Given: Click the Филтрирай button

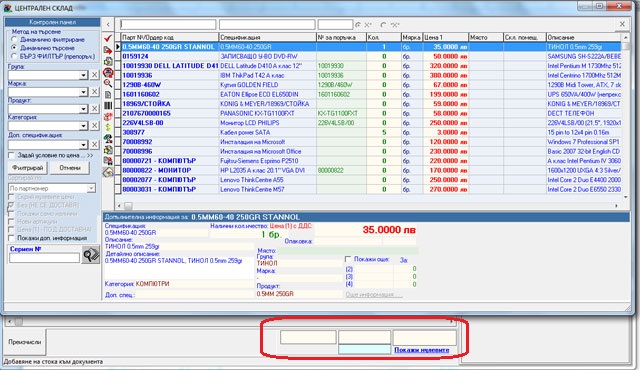Looking at the screenshot, I should pyautogui.click(x=27, y=168).
